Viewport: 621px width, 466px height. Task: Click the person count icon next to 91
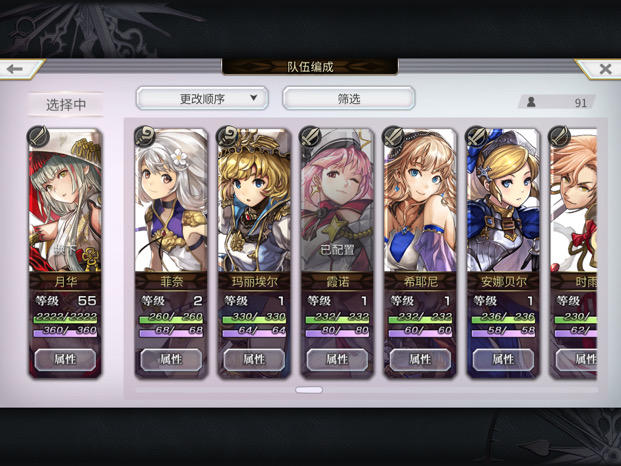point(531,102)
